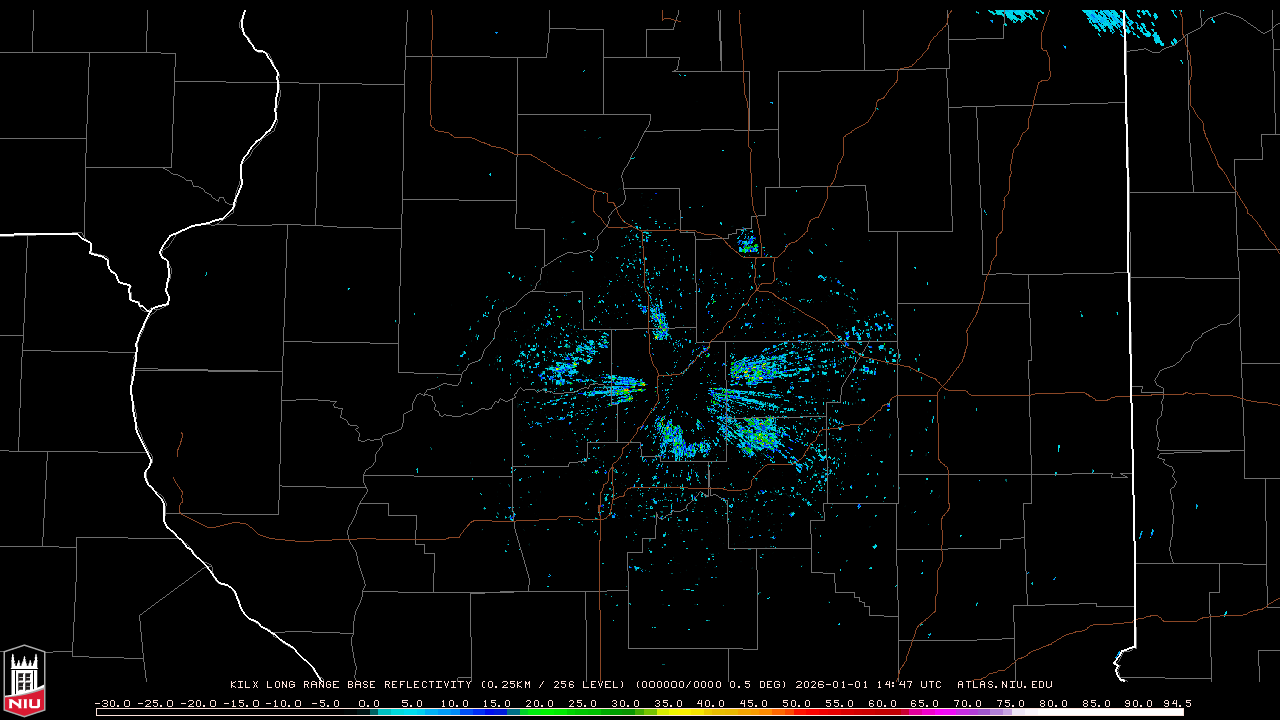Screen dimensions: 1280x720
Task: Click the 80.0 label on the reflectivity scale
Action: (1053, 703)
